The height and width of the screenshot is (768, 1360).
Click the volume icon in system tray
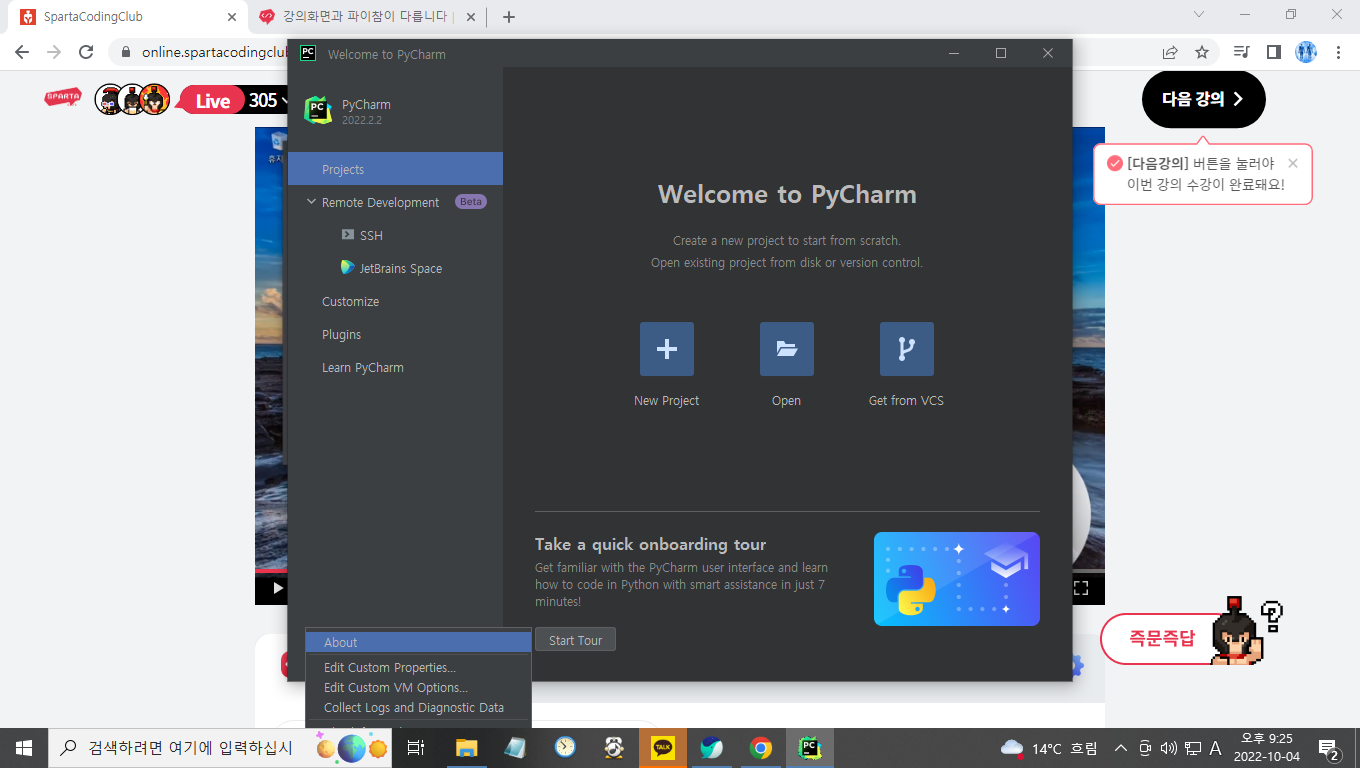[1169, 748]
